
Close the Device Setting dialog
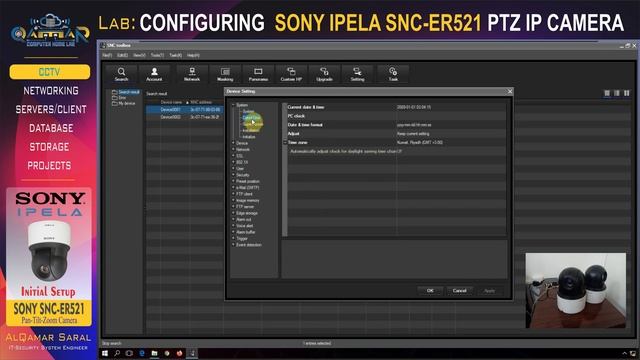click(x=509, y=91)
